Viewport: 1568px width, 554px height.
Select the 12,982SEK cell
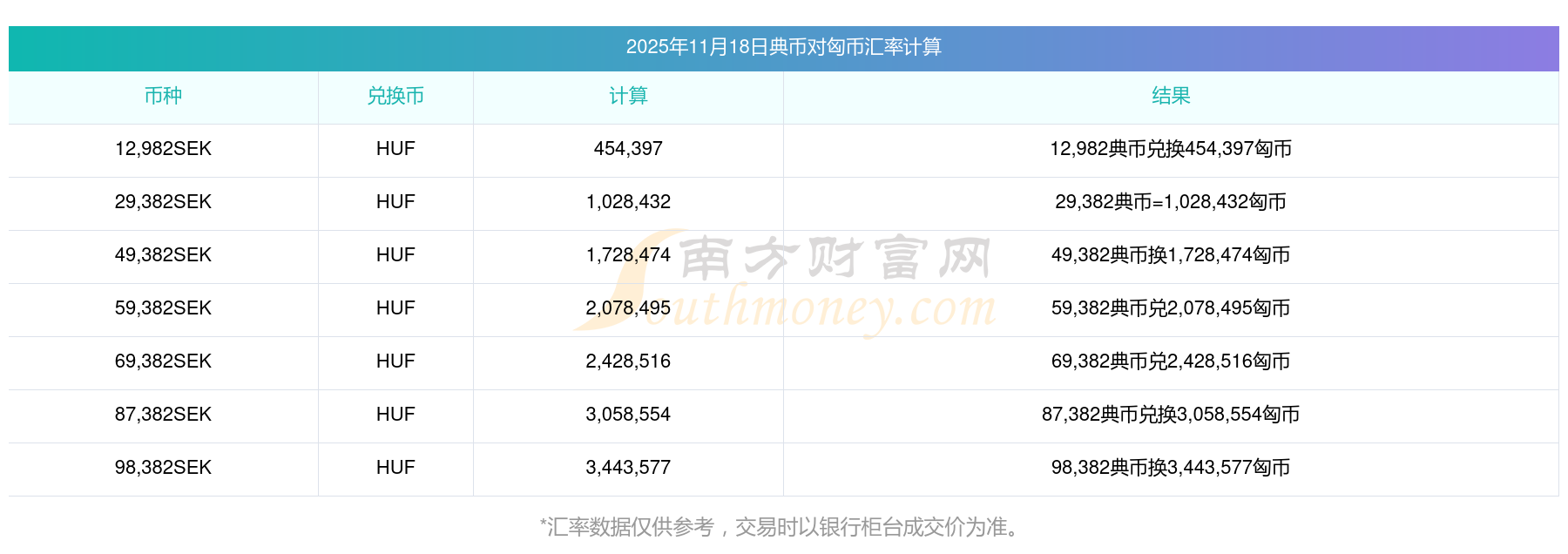tap(163, 149)
